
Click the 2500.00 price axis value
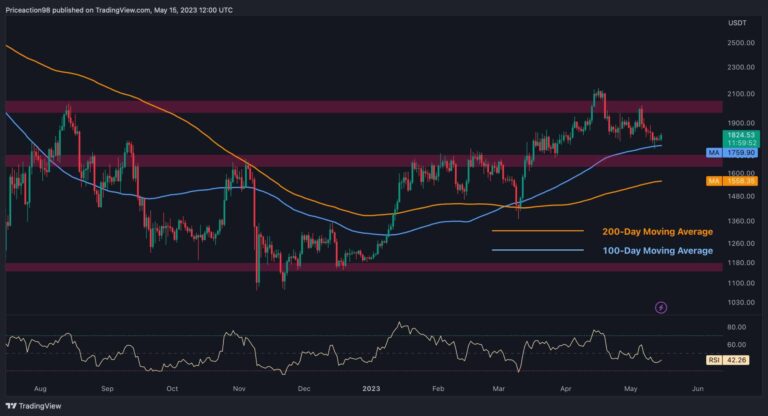click(x=741, y=43)
